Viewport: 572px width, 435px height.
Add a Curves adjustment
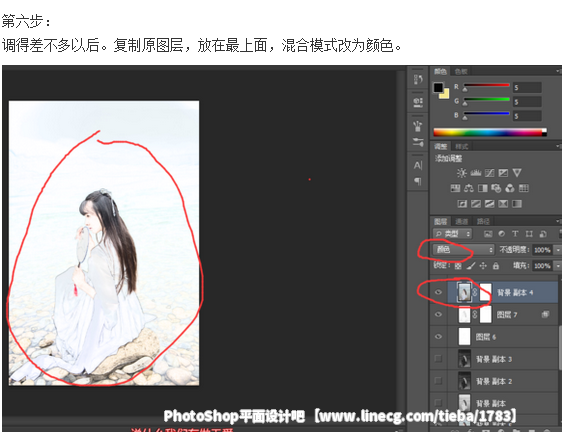pyautogui.click(x=489, y=173)
